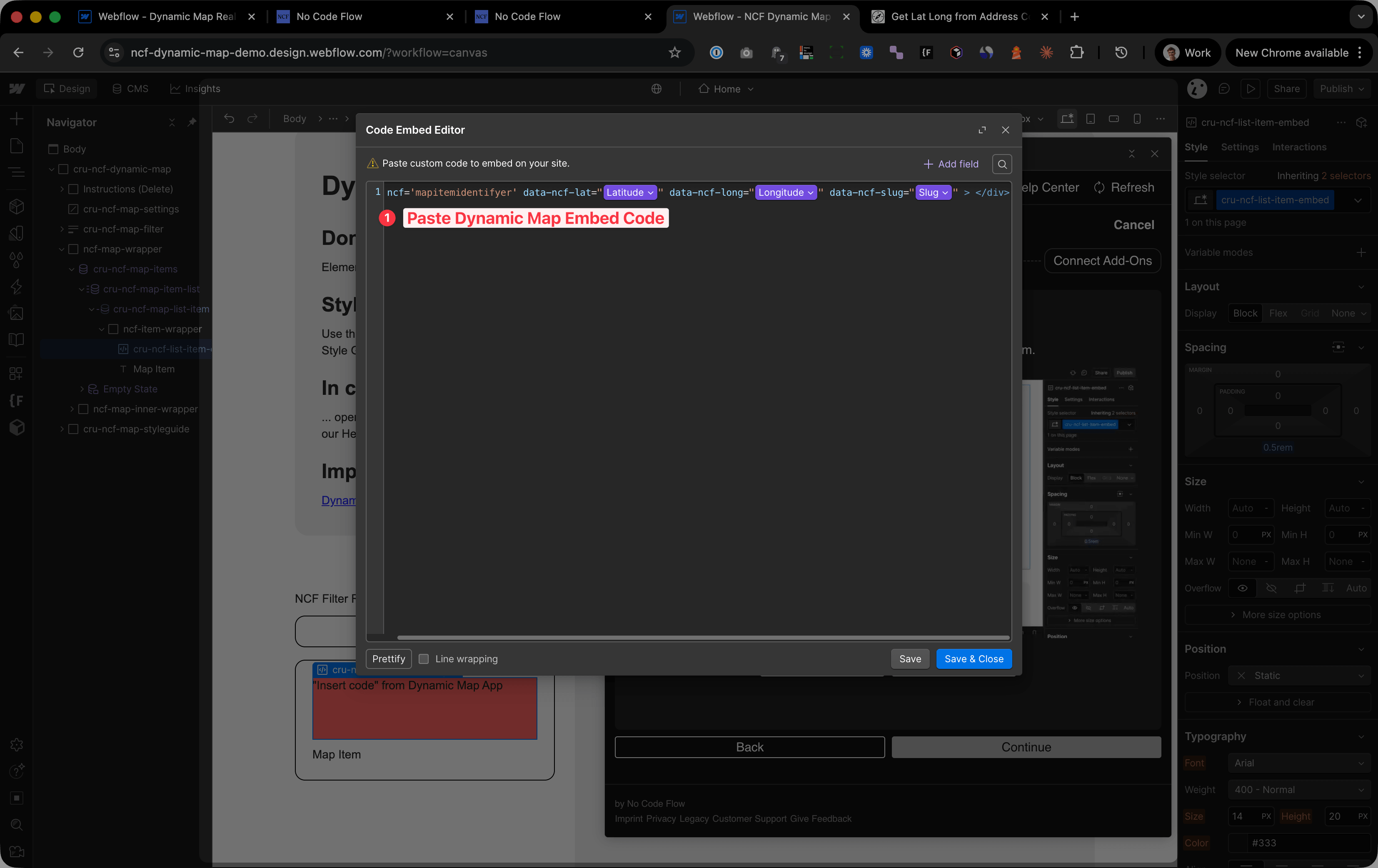Screen dimensions: 1378x868
Task: Click the Prettify button
Action: click(x=389, y=659)
